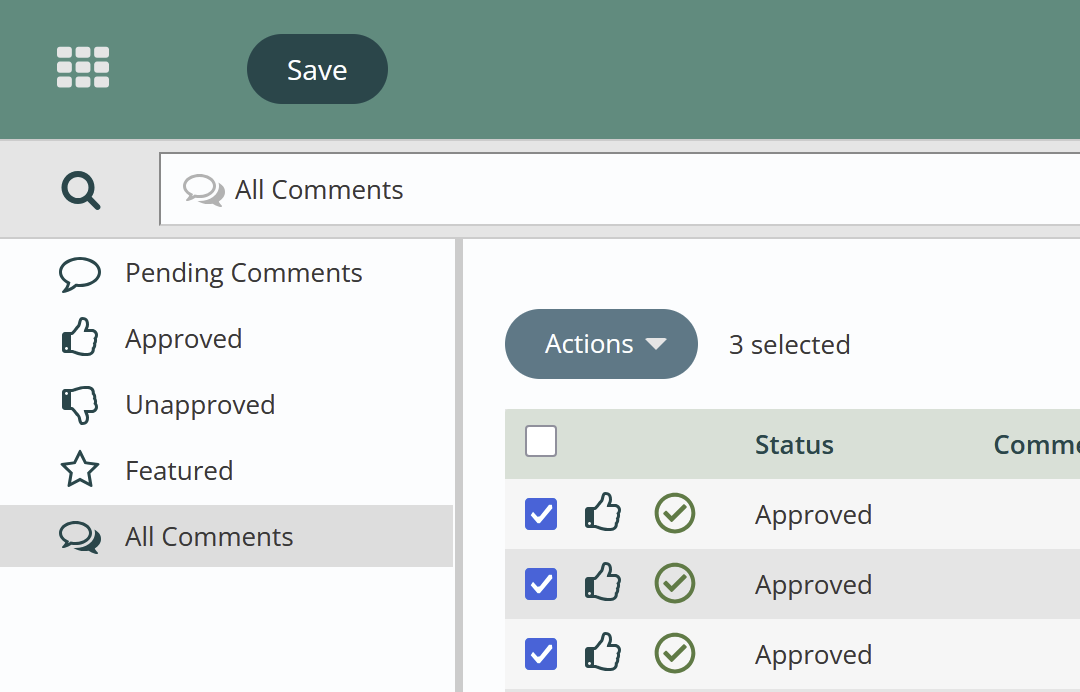
Task: Uncheck the second comment row checkbox
Action: pos(541,584)
